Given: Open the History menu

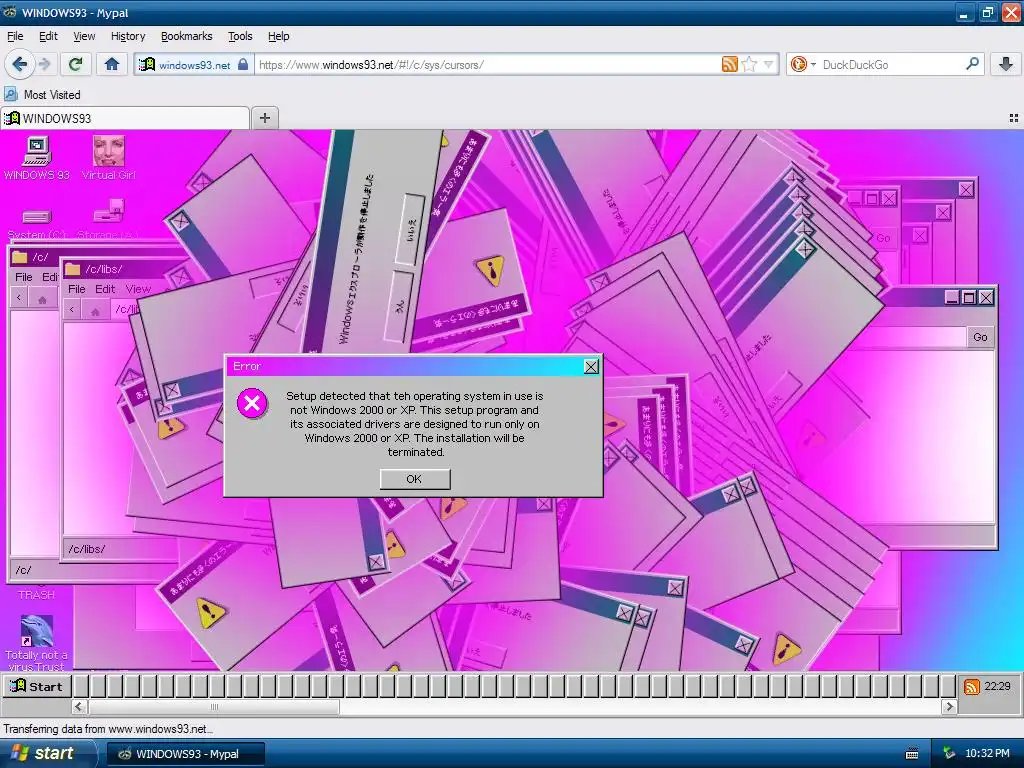Looking at the screenshot, I should click(x=128, y=37).
